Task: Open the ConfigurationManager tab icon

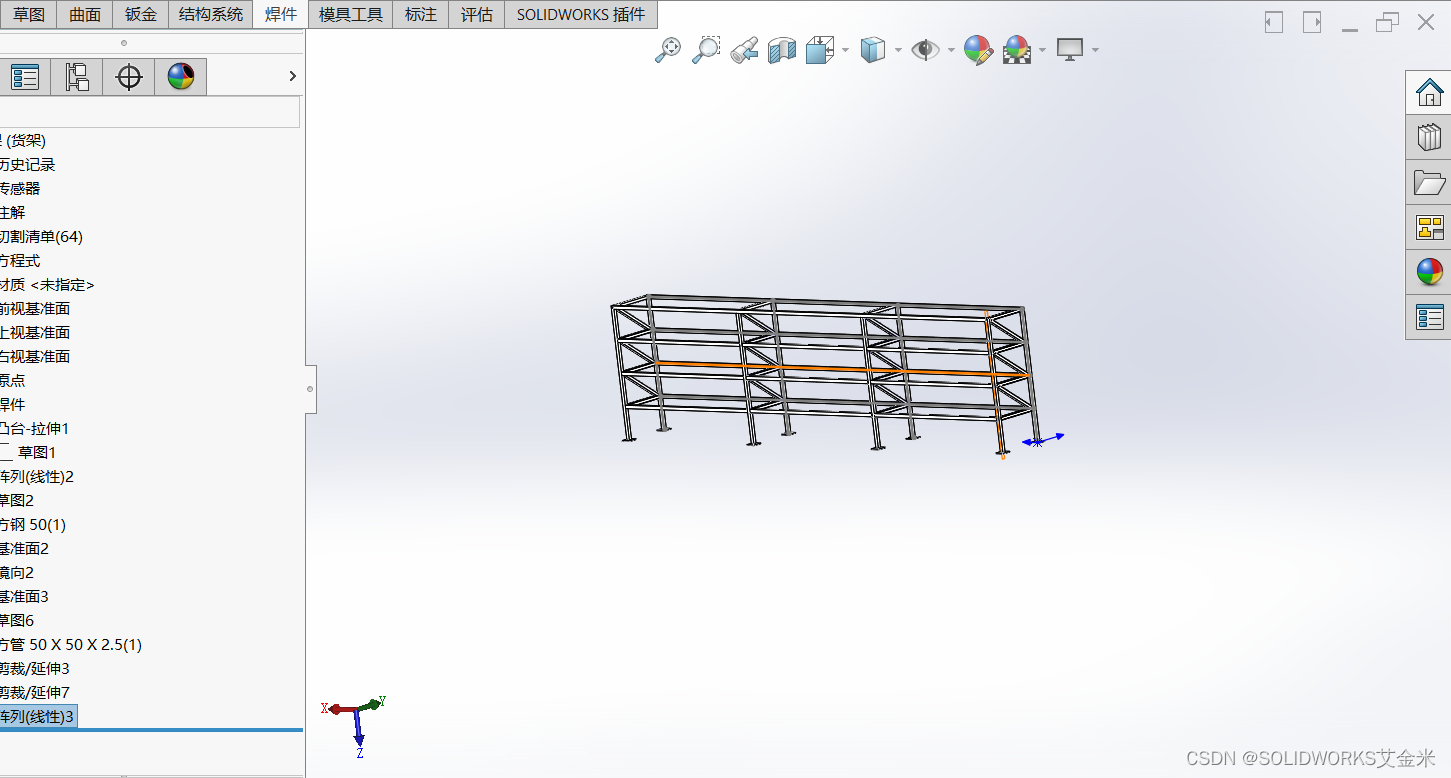Action: tap(77, 77)
